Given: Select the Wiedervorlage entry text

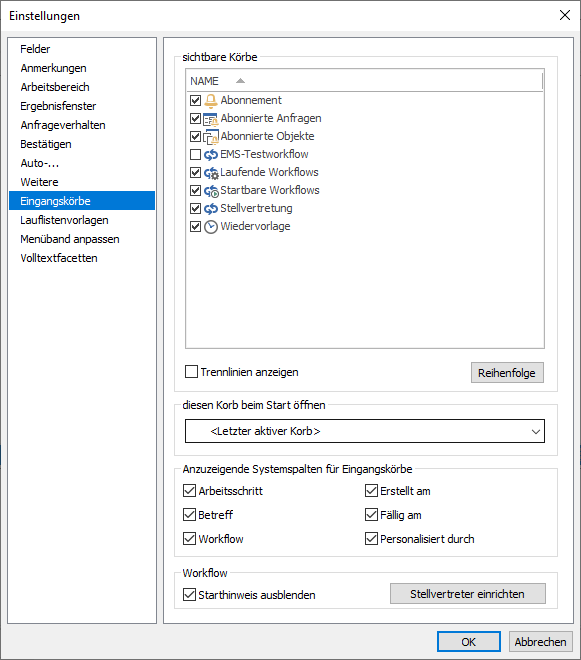Looking at the screenshot, I should pos(256,227).
